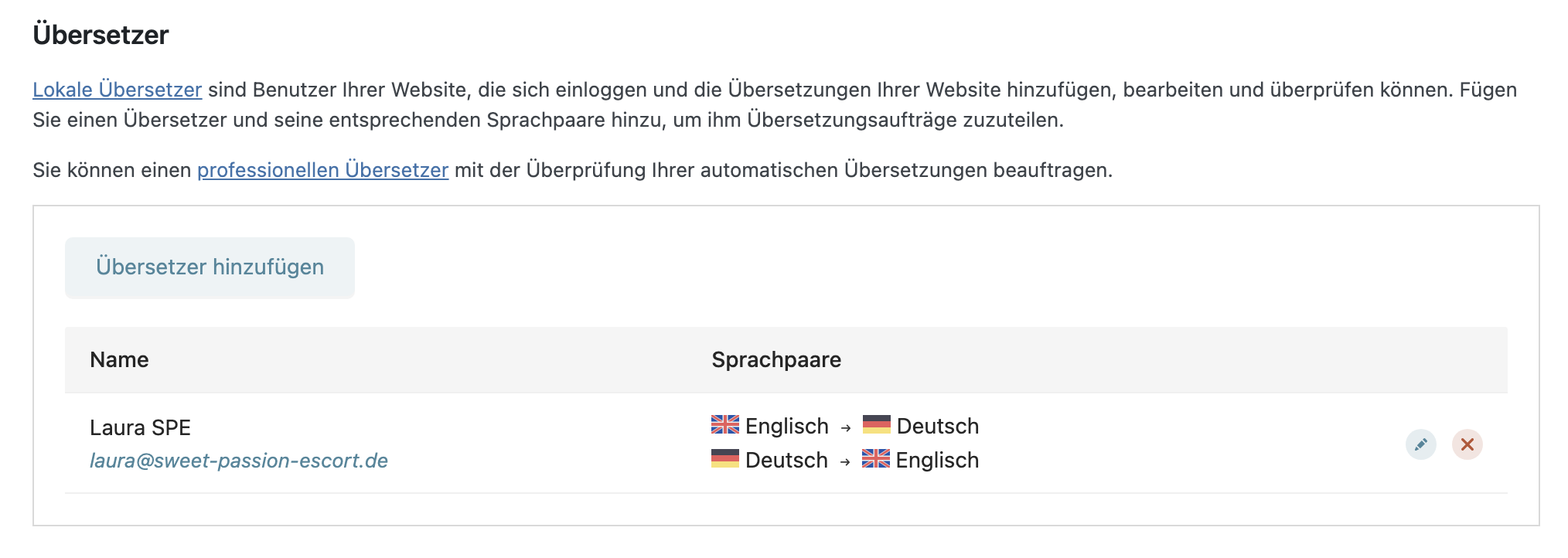Click the Englisch label in second language pair
1568x558 pixels.
click(937, 461)
